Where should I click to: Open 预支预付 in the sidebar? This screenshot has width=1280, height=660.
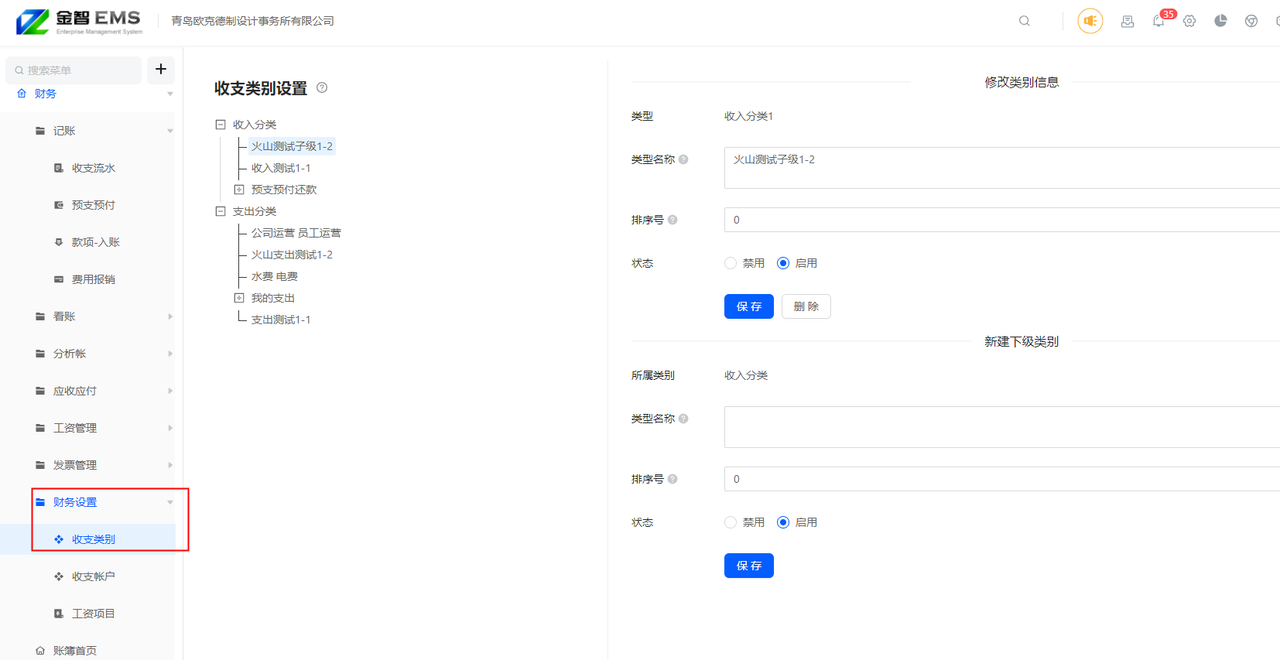92,205
